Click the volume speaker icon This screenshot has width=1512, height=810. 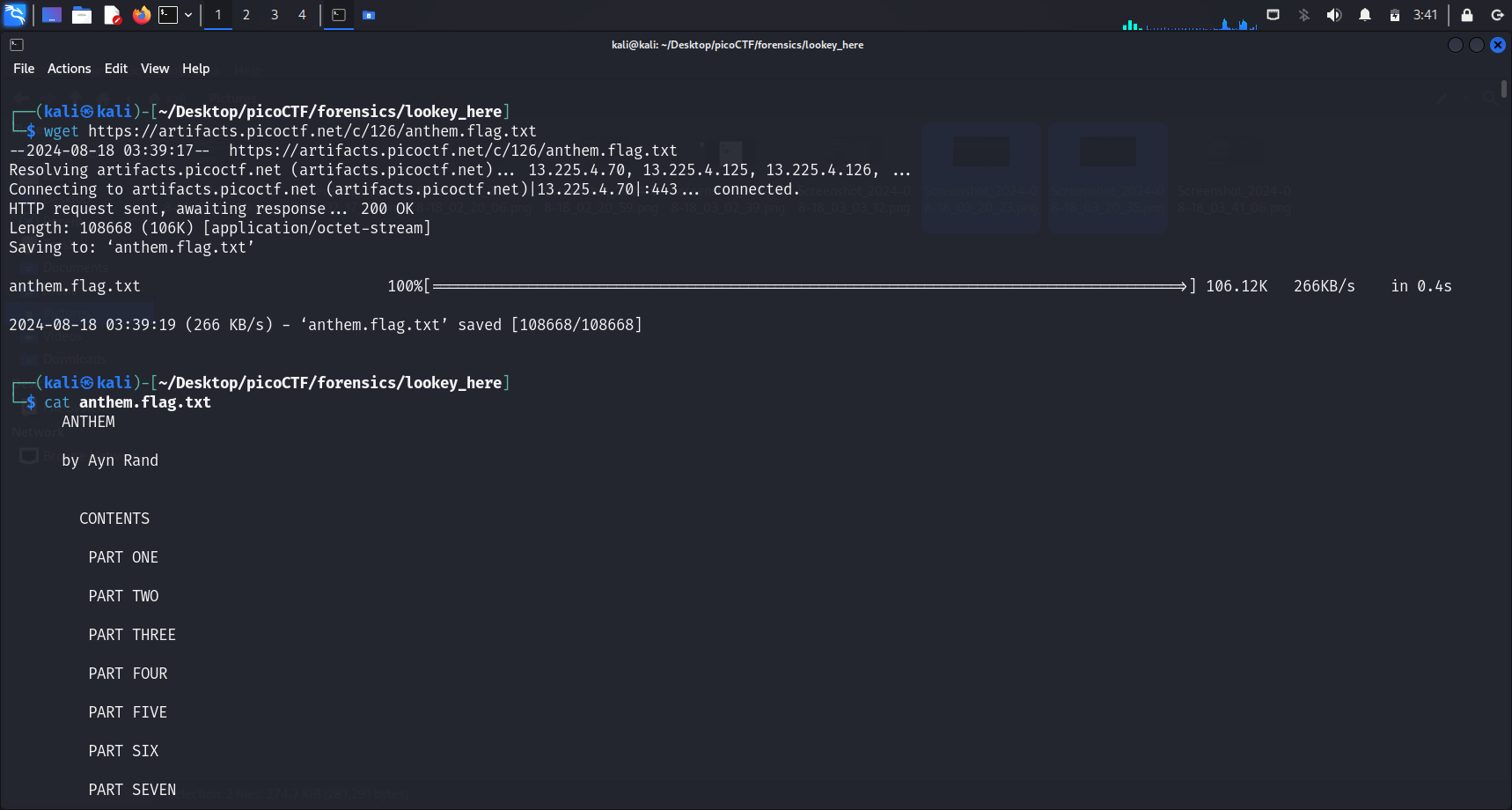pos(1334,15)
